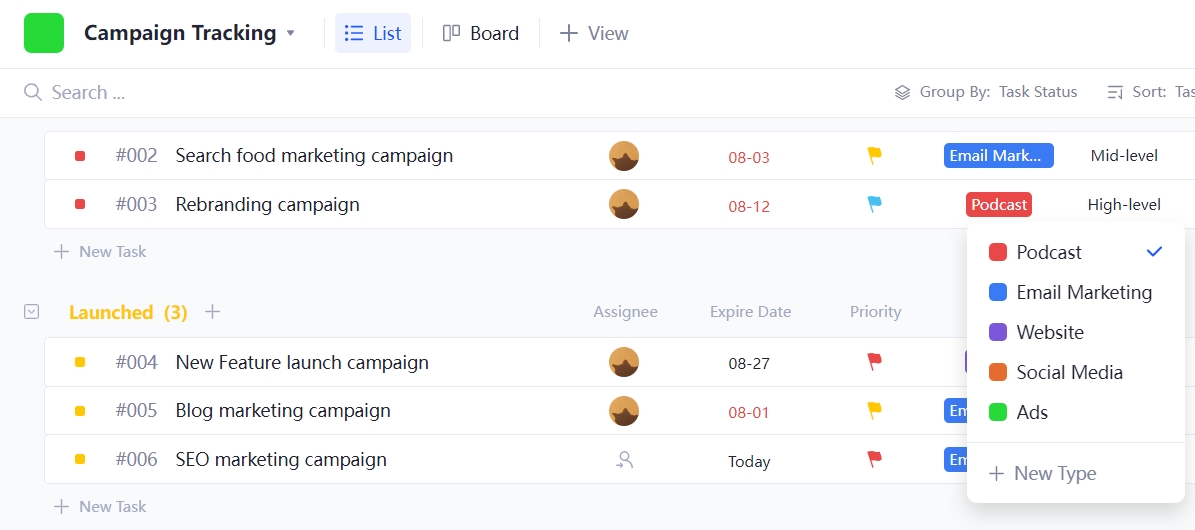Image resolution: width=1195 pixels, height=530 pixels.
Task: Collapse the Launched group section
Action: point(31,312)
